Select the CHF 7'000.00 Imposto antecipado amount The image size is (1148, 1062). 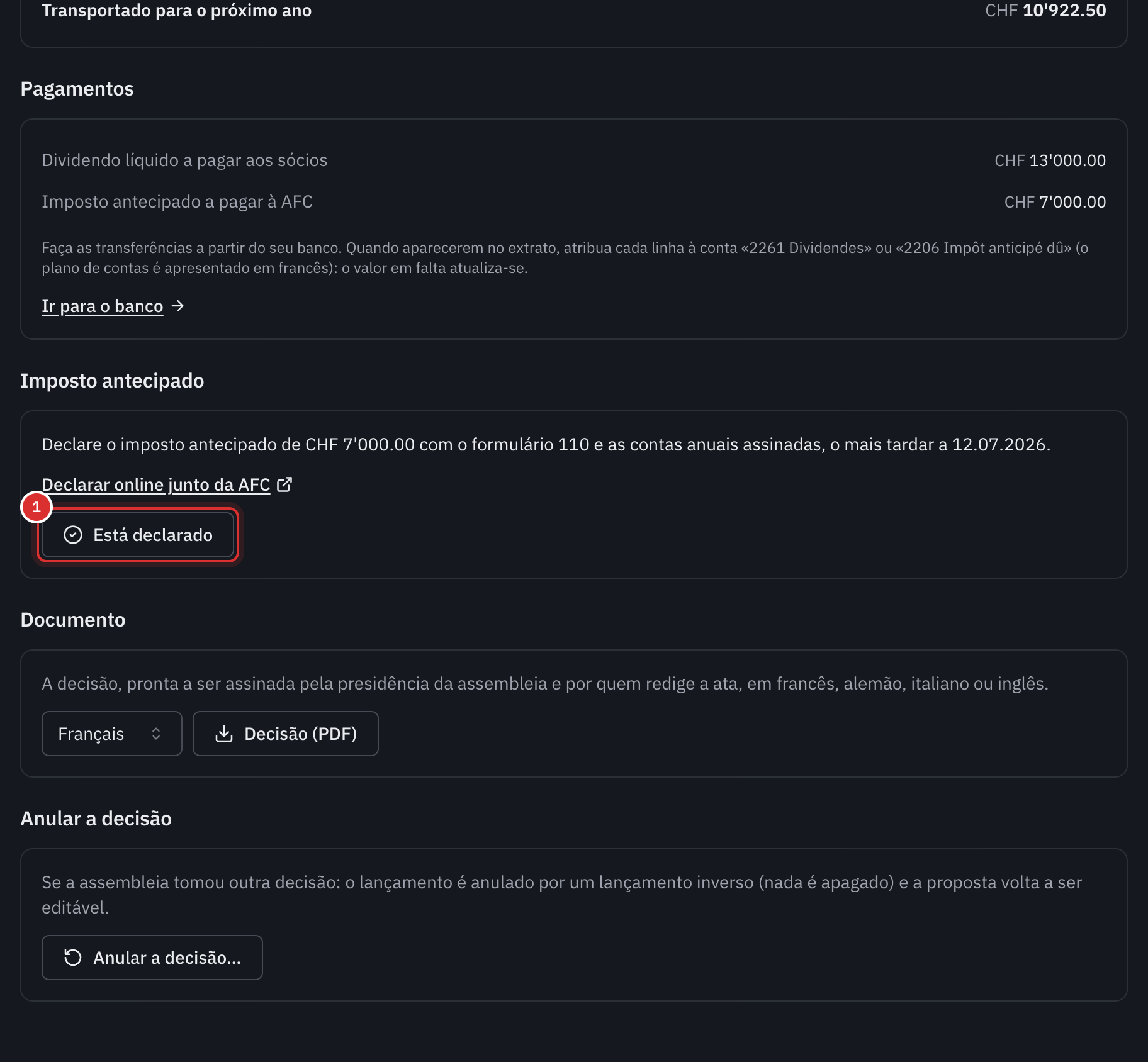[x=1055, y=202]
